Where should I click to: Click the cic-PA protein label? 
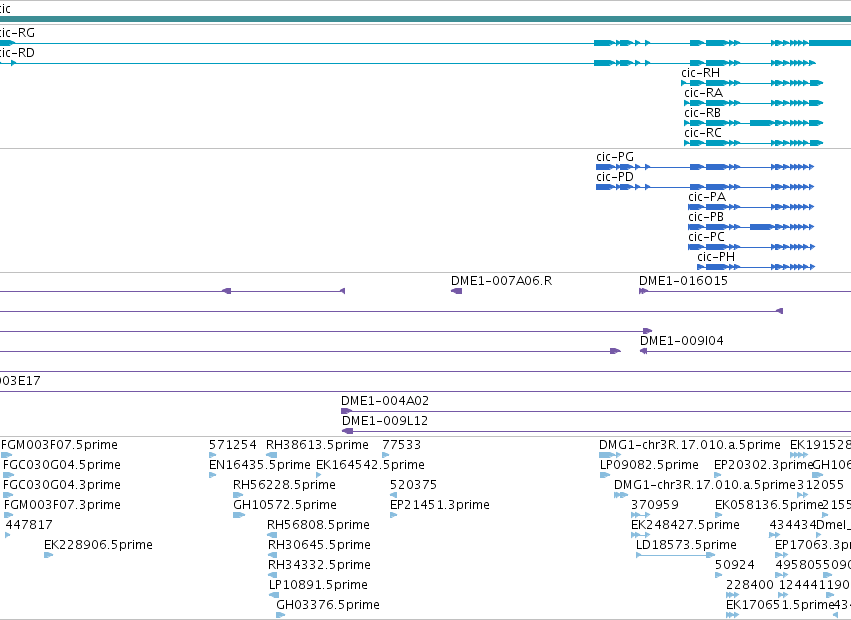707,197
